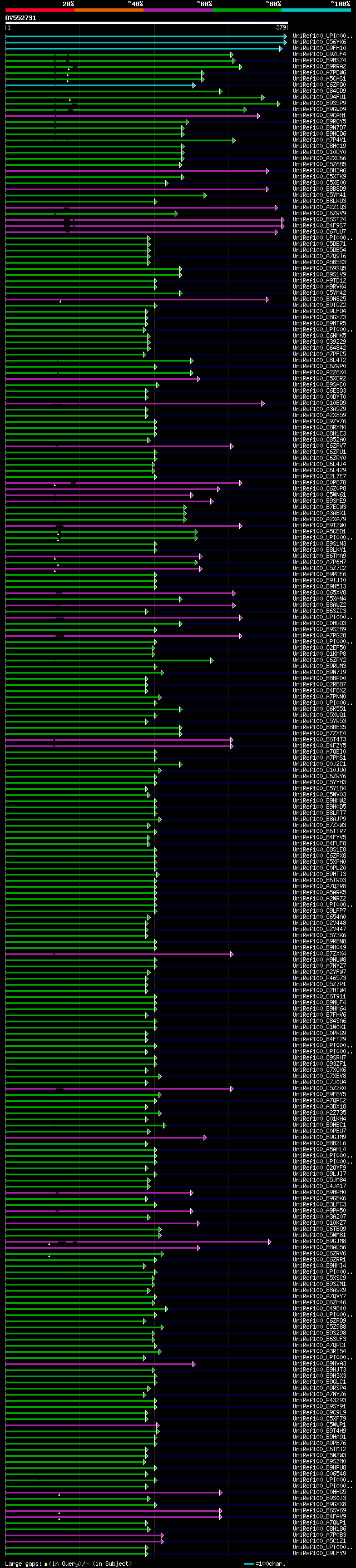The image size is (356, 1568).
Task: Open hit UniRef100_C6ZRV7
Action: [319, 446]
